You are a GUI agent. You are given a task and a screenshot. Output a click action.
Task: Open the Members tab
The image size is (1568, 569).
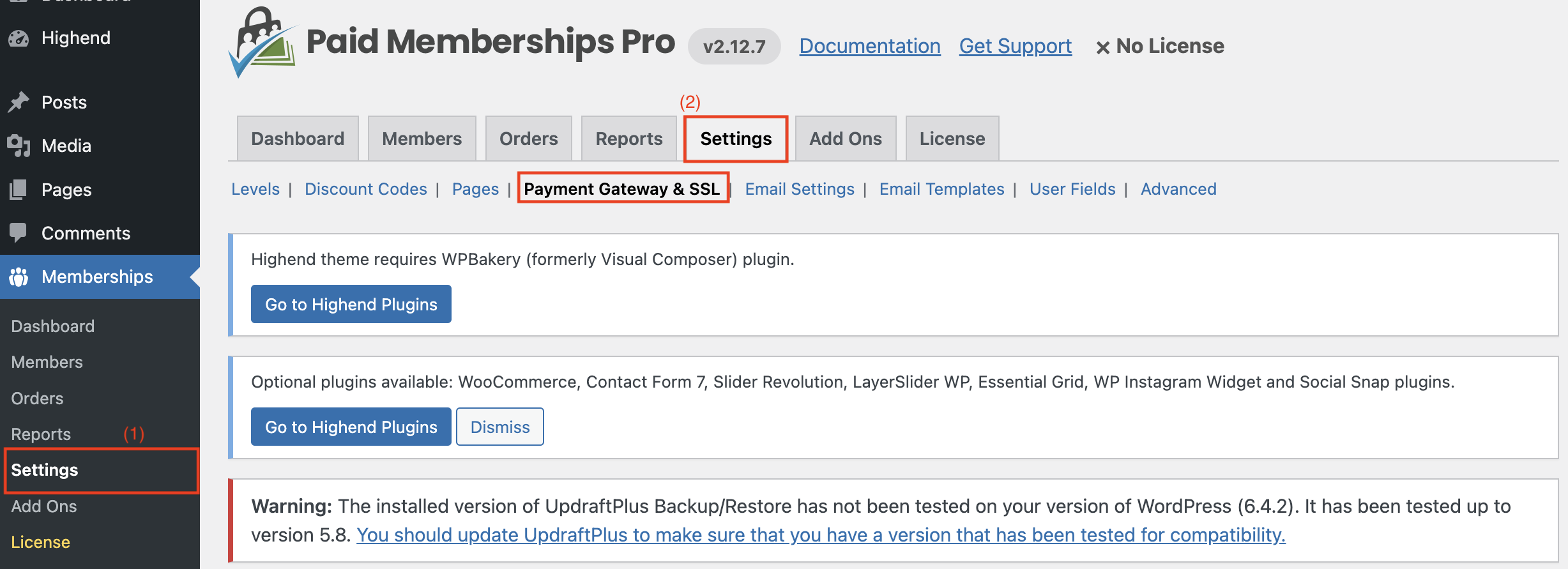point(422,139)
